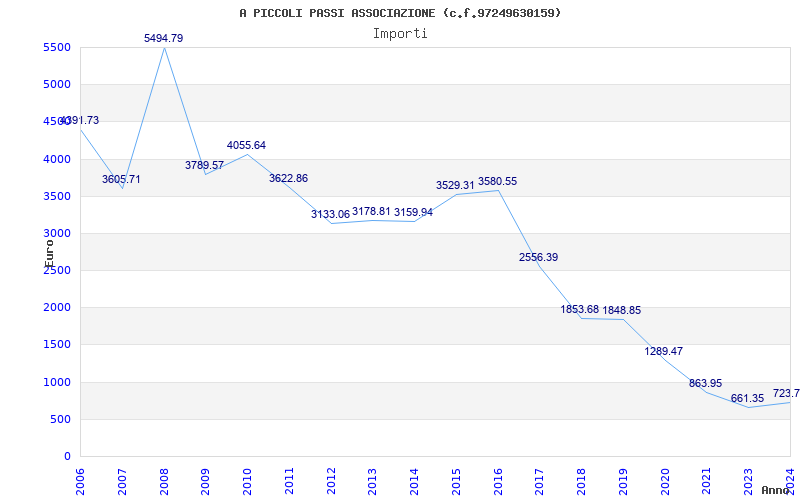
Task: Click the 661.35 lowest data label
Action: tap(747, 398)
